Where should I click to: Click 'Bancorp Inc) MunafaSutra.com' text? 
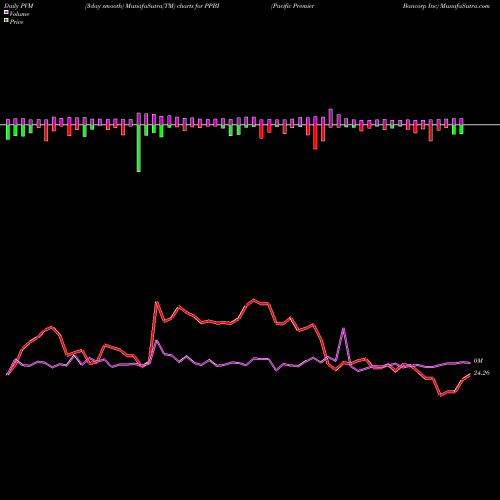click(x=446, y=6)
